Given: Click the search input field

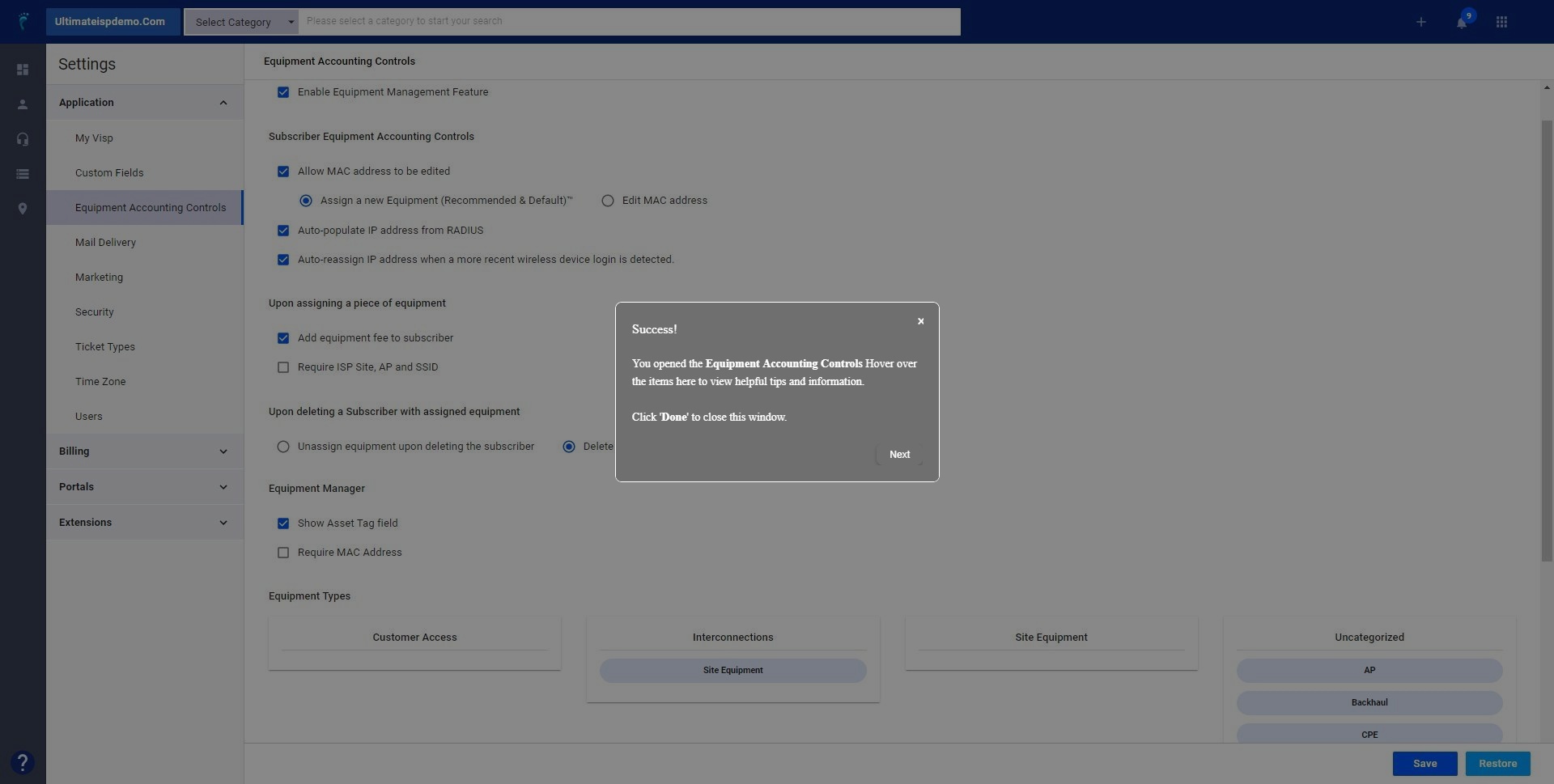Looking at the screenshot, I should pos(629,22).
